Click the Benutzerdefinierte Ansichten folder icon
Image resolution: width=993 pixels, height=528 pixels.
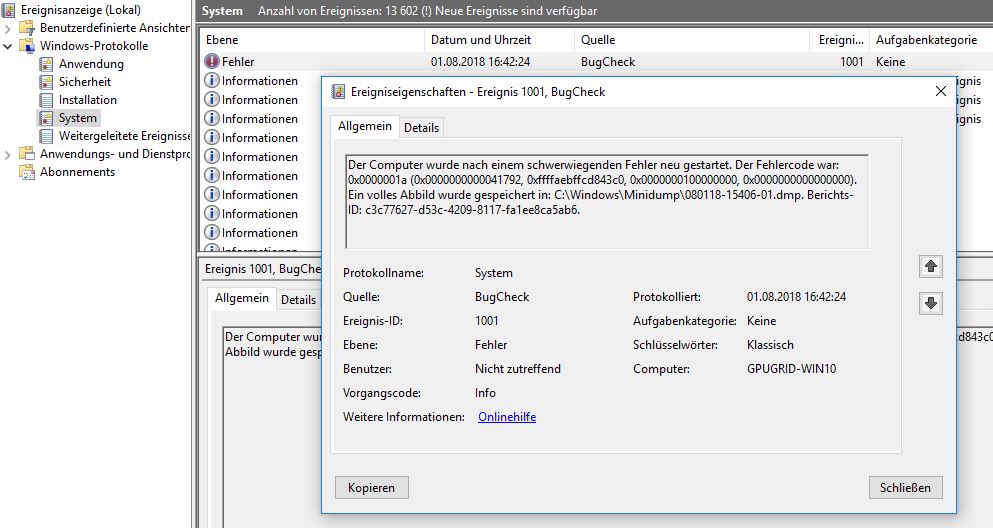click(x=27, y=28)
